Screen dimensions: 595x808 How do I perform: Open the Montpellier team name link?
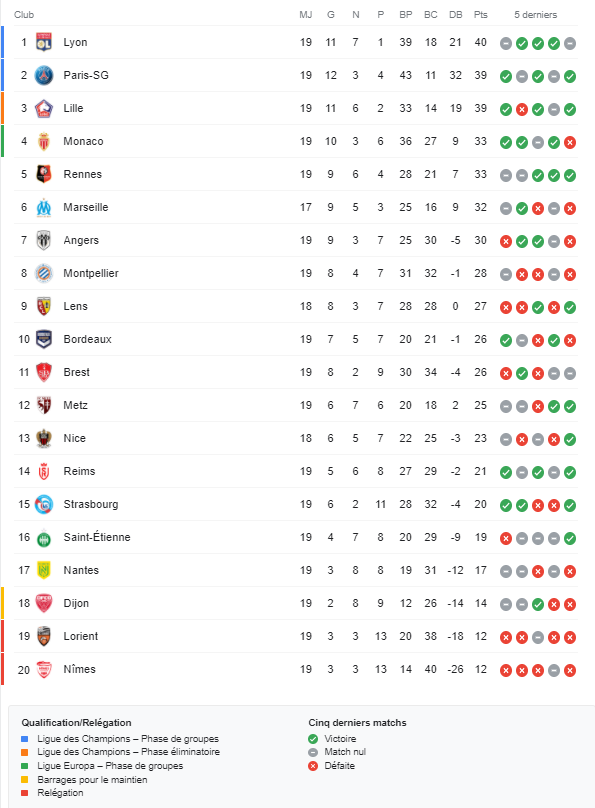[x=91, y=273]
